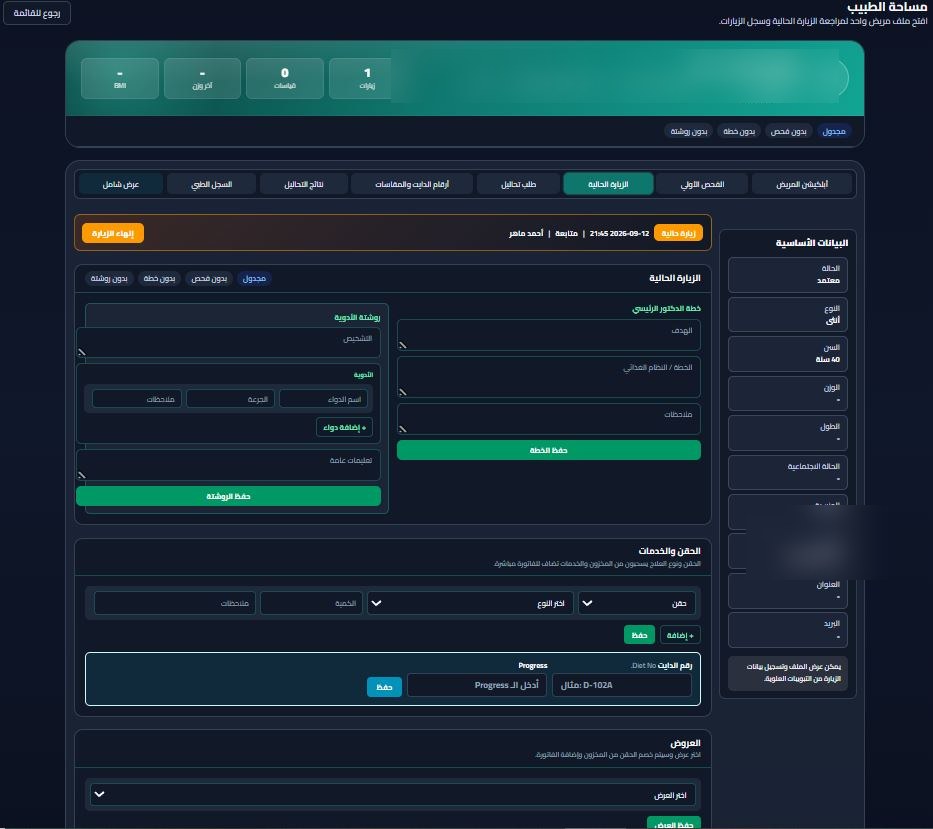
Task: Go to أرقام الدايت والمقاسات tab
Action: coord(412,184)
